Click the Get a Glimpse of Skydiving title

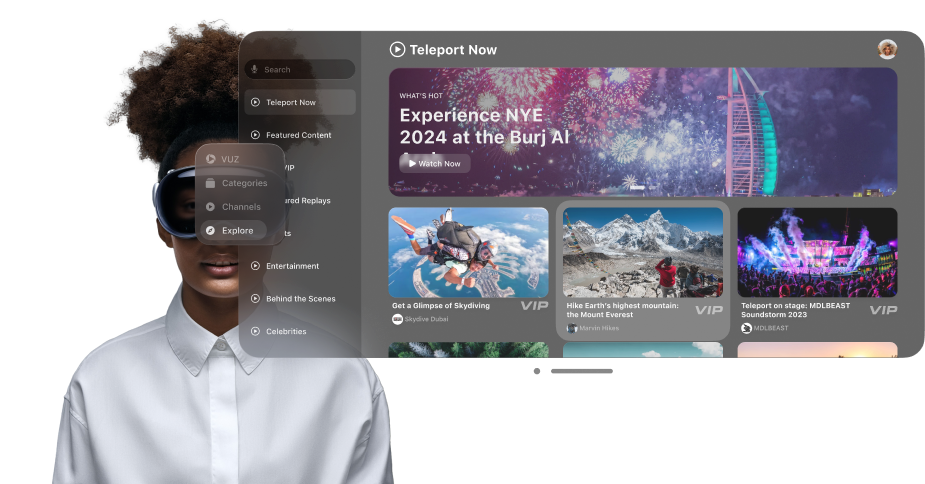pyautogui.click(x=441, y=306)
